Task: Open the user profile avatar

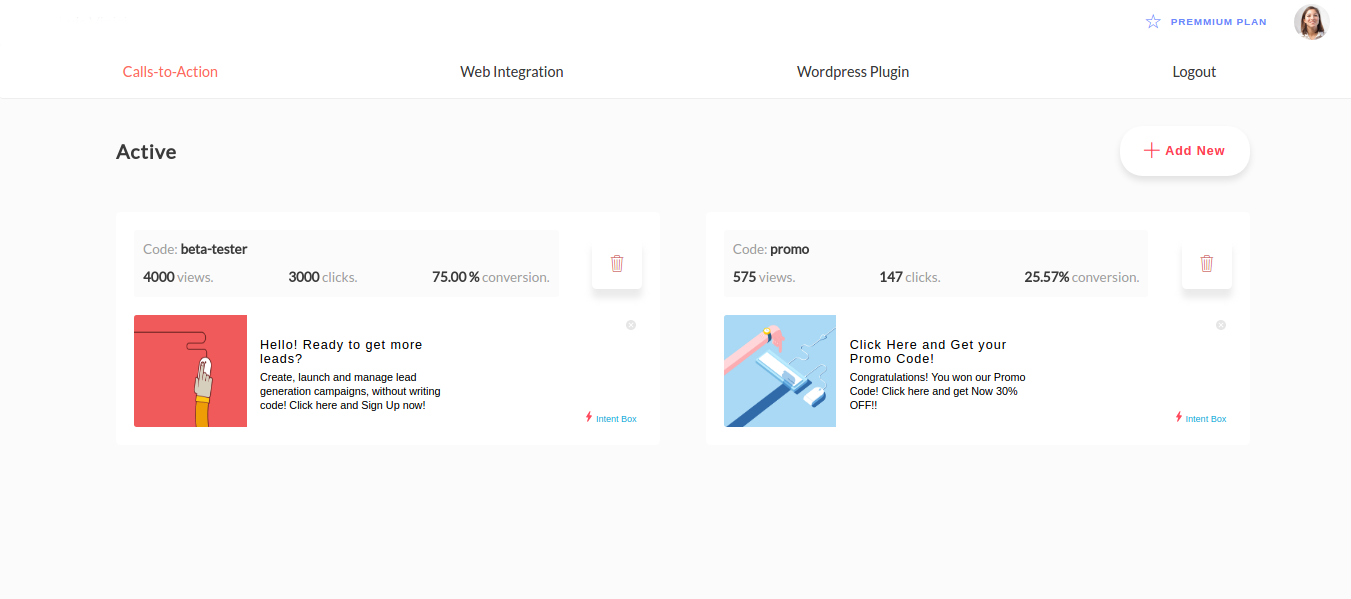Action: coord(1311,22)
